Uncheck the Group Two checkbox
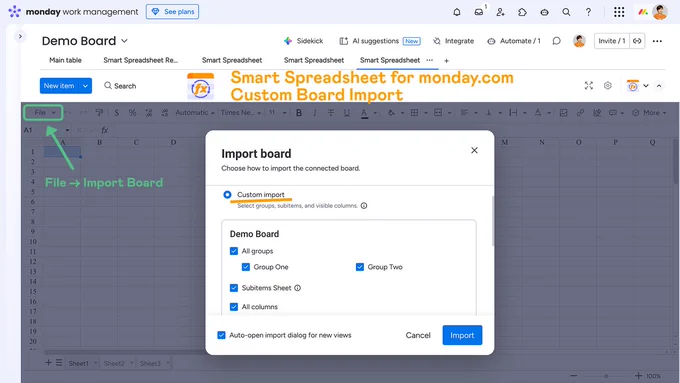The image size is (680, 383). click(x=360, y=267)
